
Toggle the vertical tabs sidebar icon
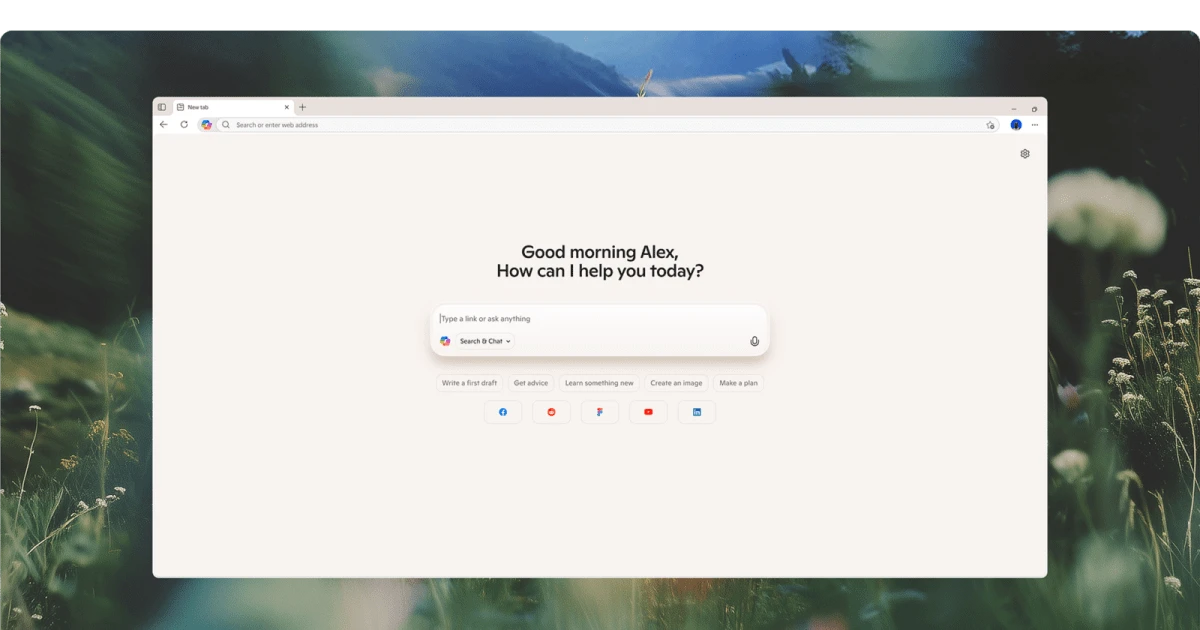(x=162, y=107)
